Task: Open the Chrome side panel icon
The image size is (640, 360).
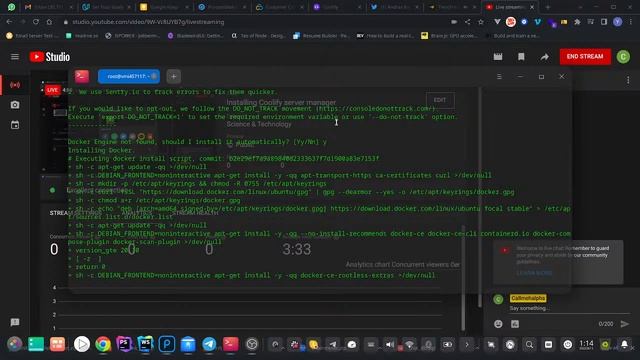Action: [604, 22]
